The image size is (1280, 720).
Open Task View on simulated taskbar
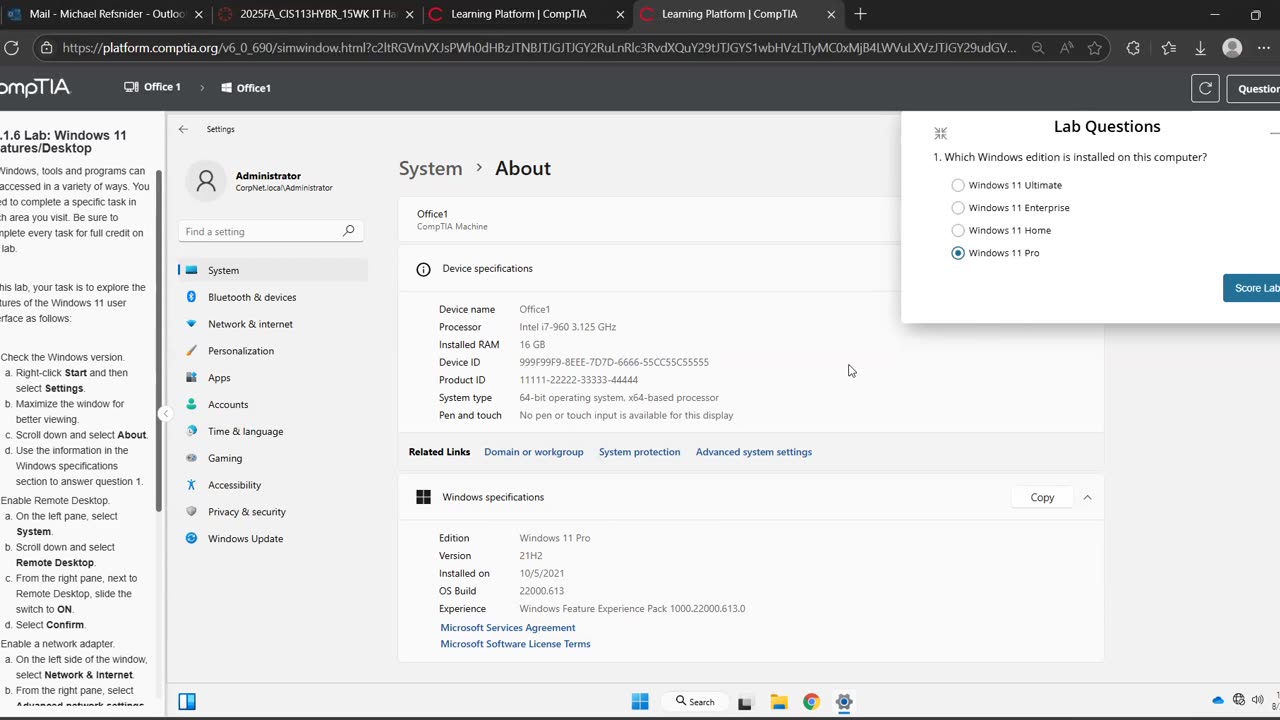point(745,702)
